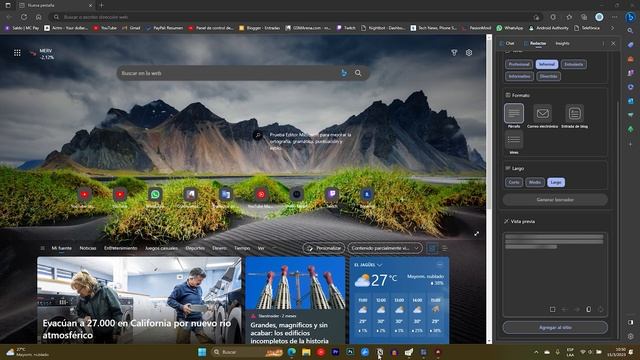Open the California evacuation news article
640x360 pixels.
tap(139, 300)
